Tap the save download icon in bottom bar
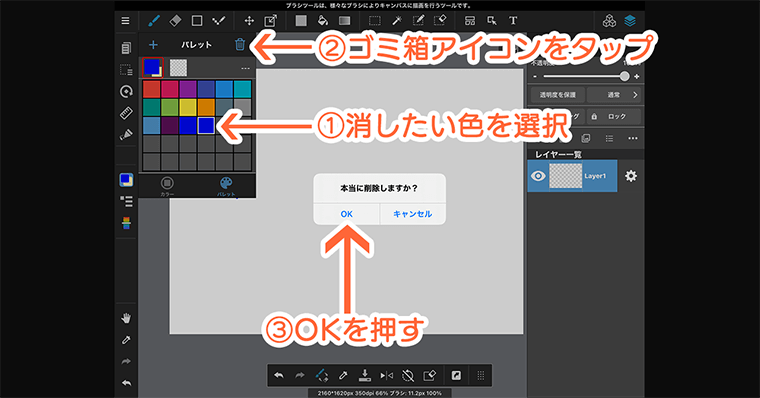The width and height of the screenshot is (760, 398). pyautogui.click(x=364, y=375)
